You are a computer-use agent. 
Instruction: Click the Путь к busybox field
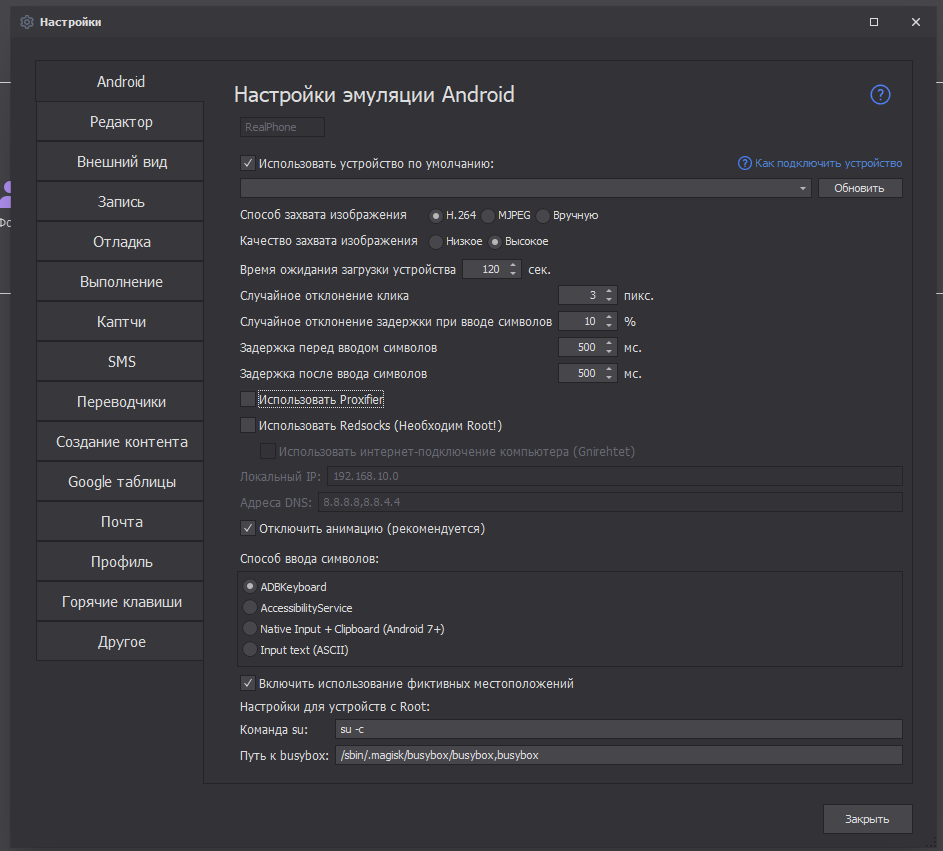618,755
